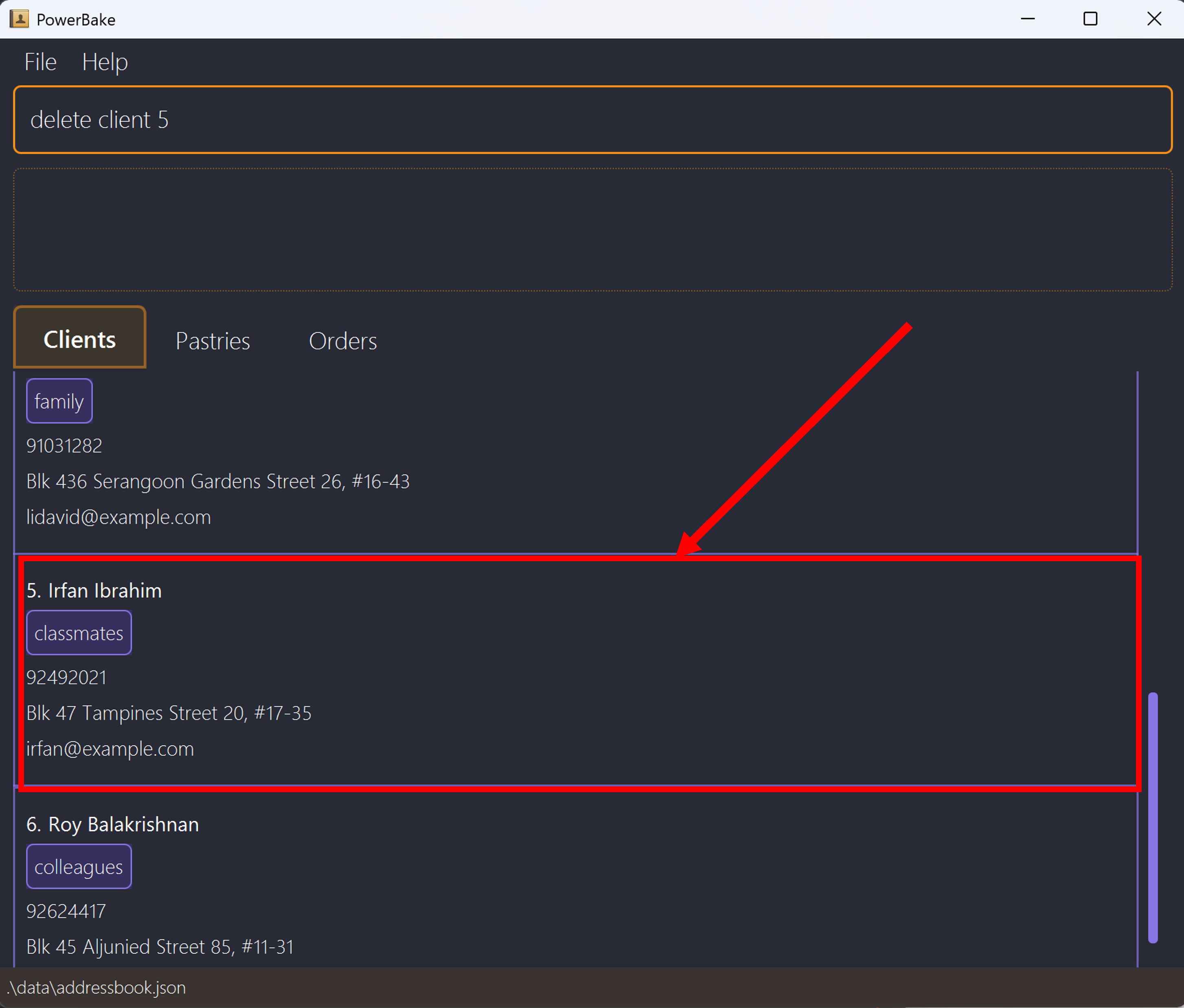Click the family tag label
The height and width of the screenshot is (1008, 1184).
pyautogui.click(x=59, y=401)
